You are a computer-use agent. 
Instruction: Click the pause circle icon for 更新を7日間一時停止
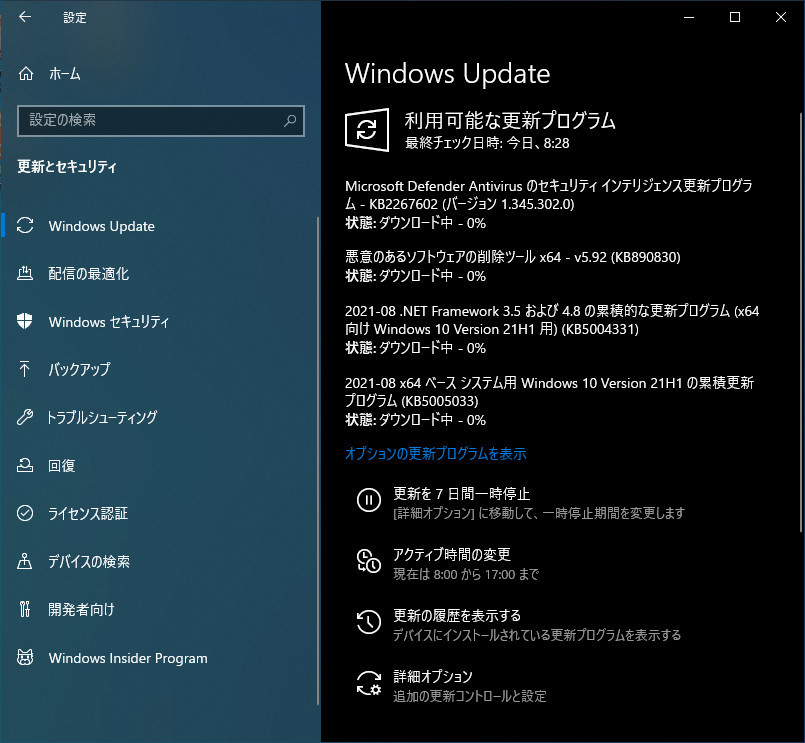tap(369, 500)
